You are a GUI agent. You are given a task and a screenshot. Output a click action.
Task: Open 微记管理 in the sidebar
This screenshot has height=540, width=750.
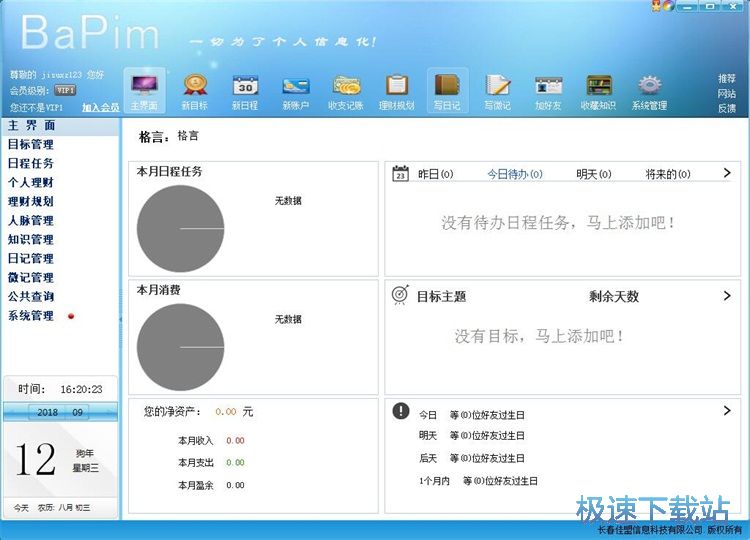(x=31, y=277)
